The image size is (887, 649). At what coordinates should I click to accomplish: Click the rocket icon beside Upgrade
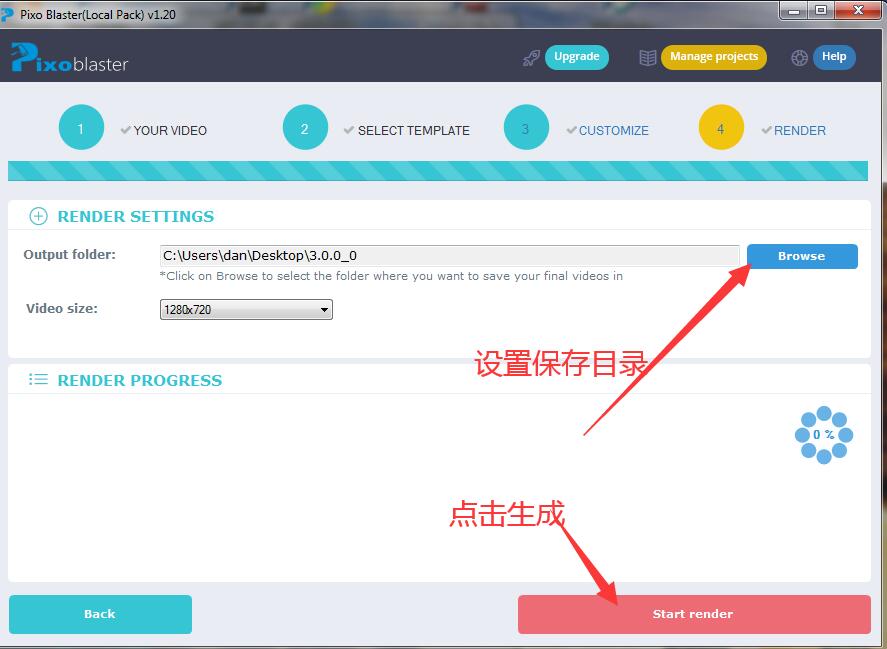click(530, 57)
